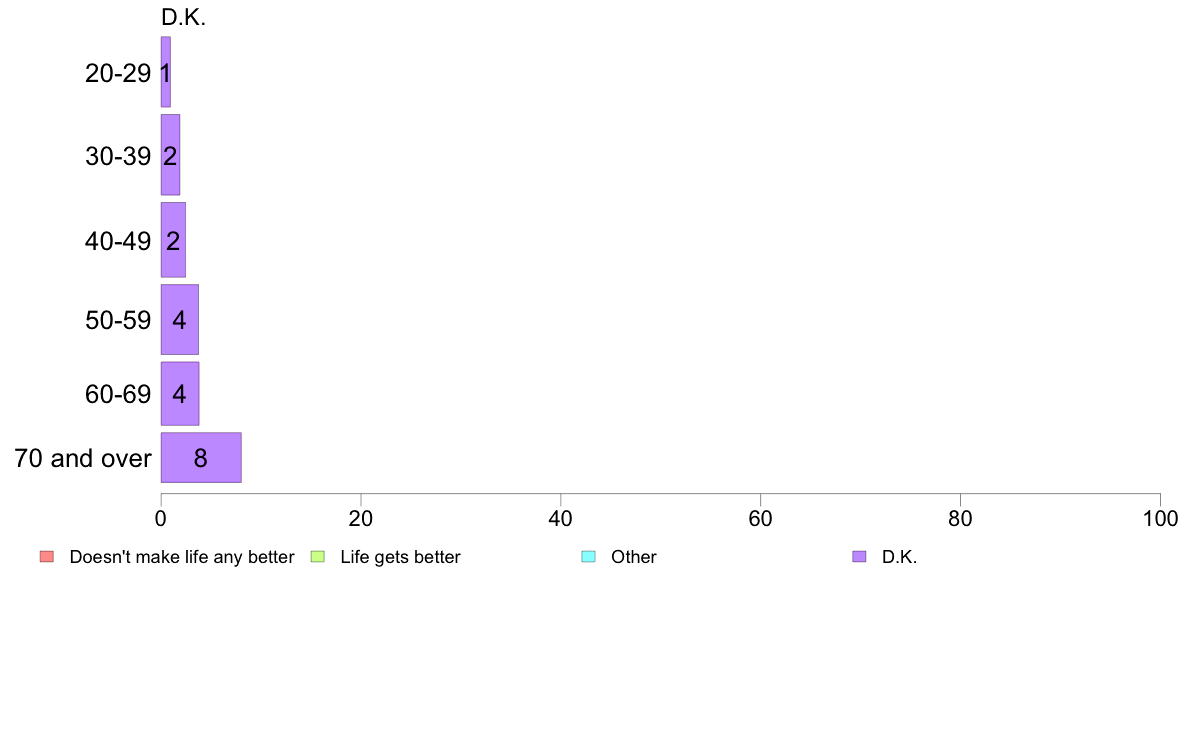
Task: Click the green Life gets better legend swatch
Action: pos(317,557)
